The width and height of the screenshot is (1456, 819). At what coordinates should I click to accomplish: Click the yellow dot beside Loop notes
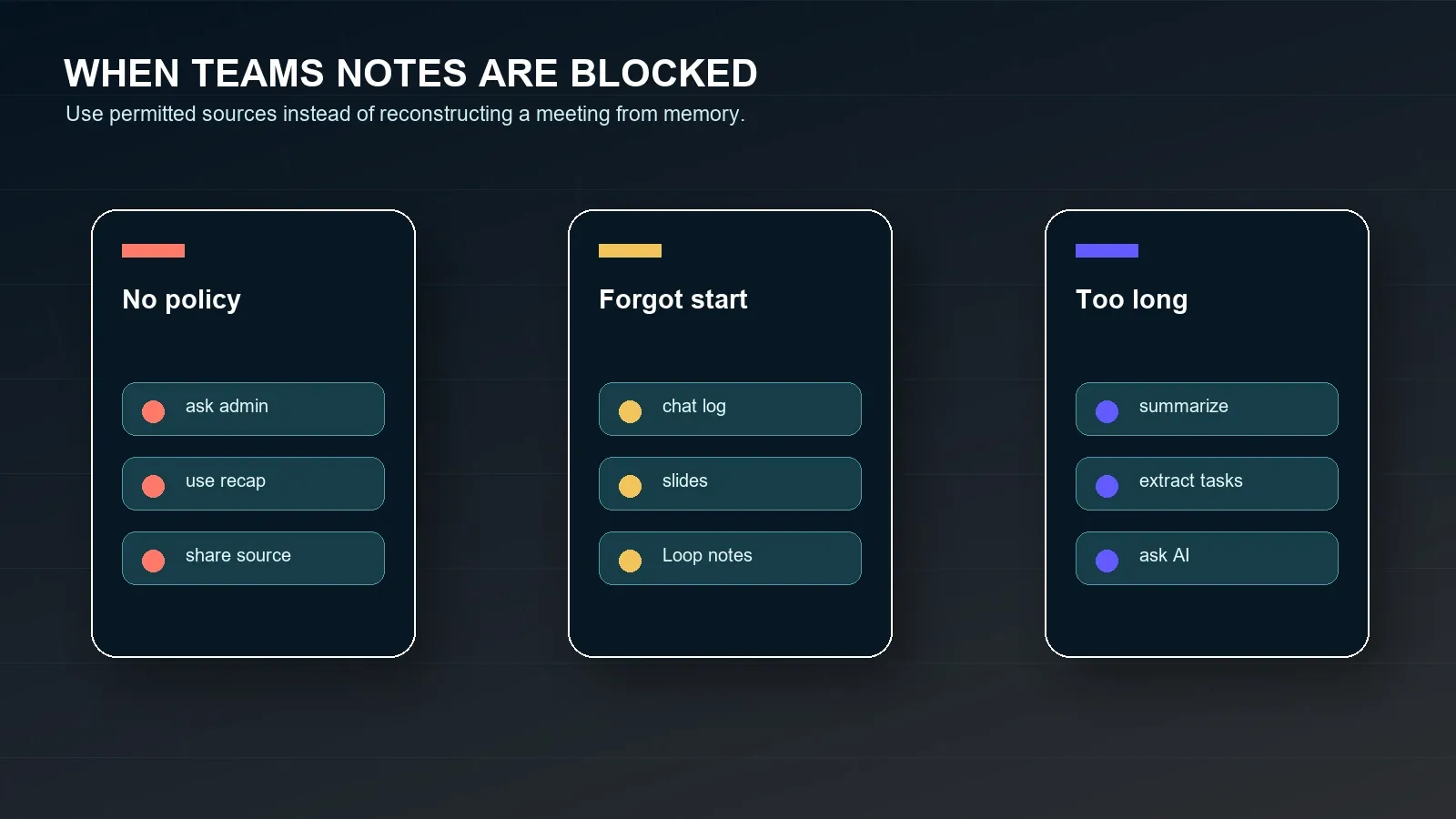click(x=630, y=561)
